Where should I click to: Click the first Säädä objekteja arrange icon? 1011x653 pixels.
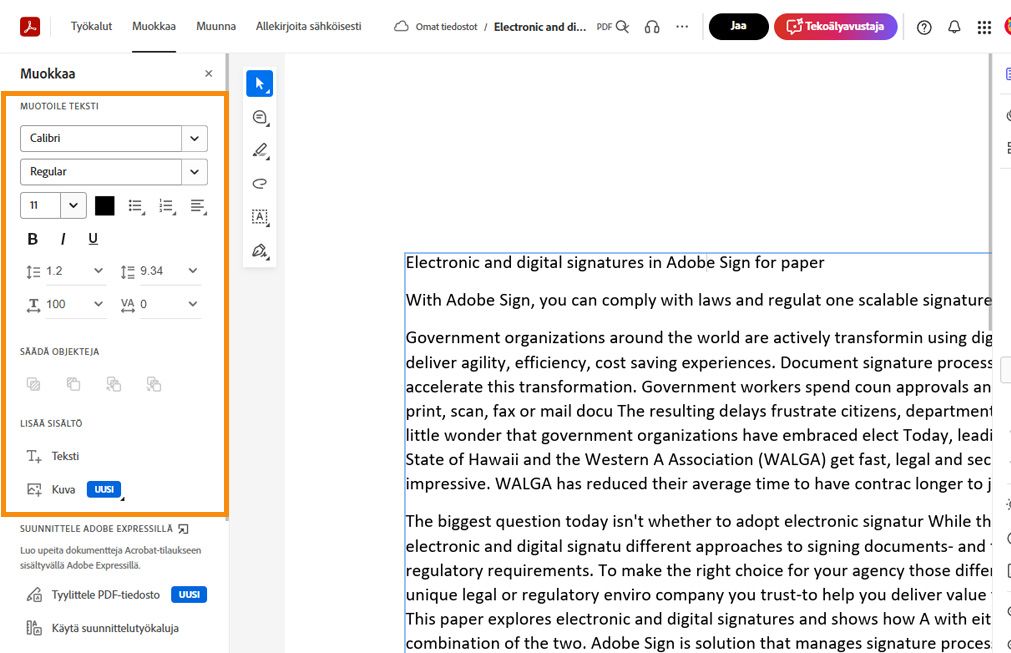(34, 385)
